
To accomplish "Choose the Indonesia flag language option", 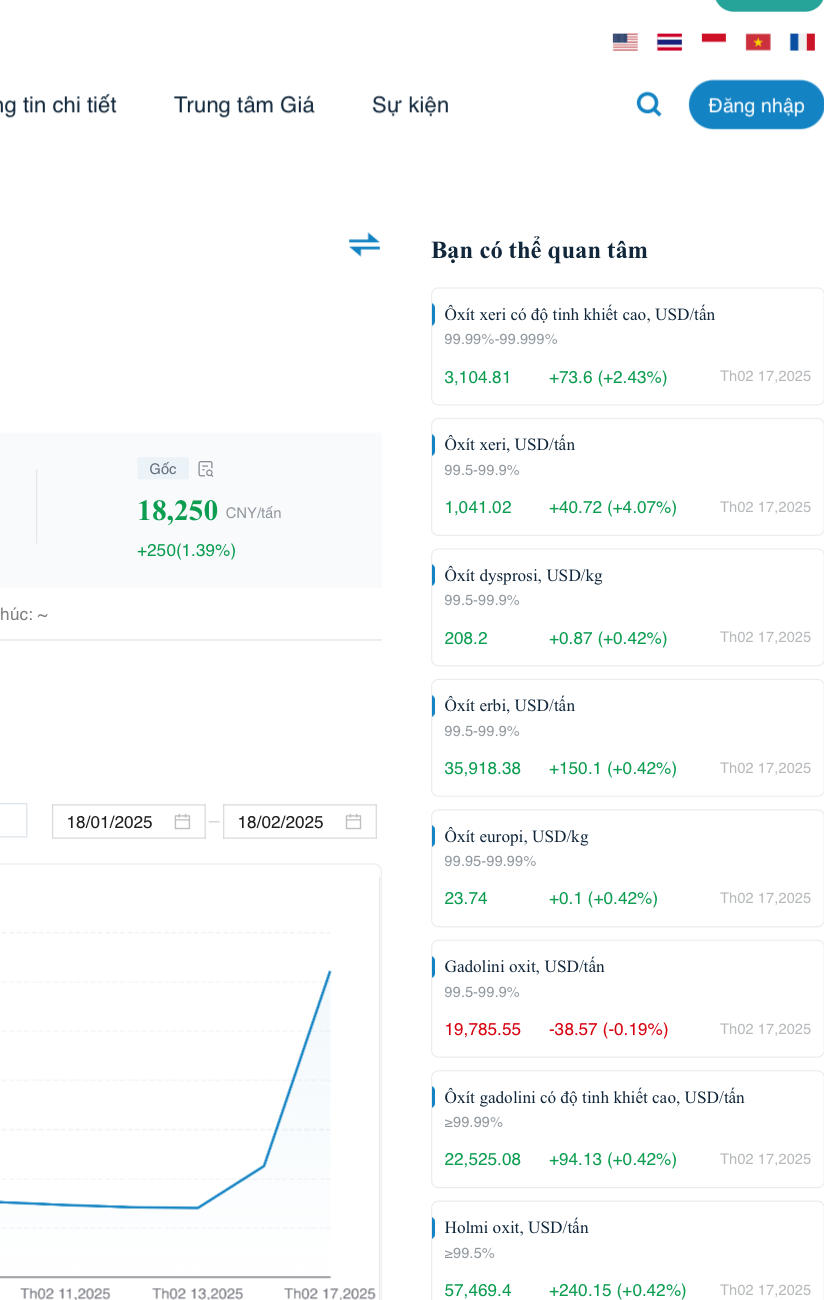I will click(x=714, y=42).
